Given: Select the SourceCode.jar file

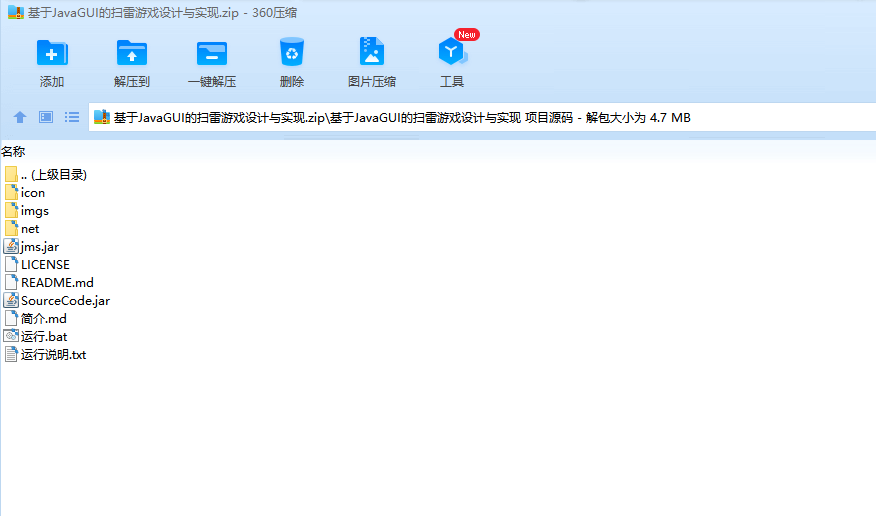Looking at the screenshot, I should [x=57, y=300].
